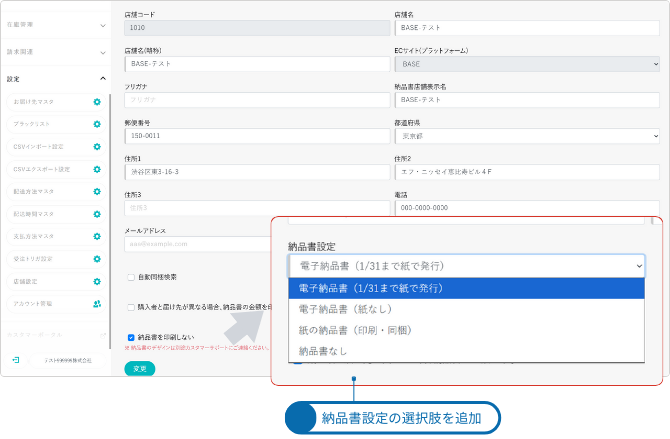This screenshot has height=439, width=670.
Task: Click the empty 住所3 input field
Action: (257, 208)
